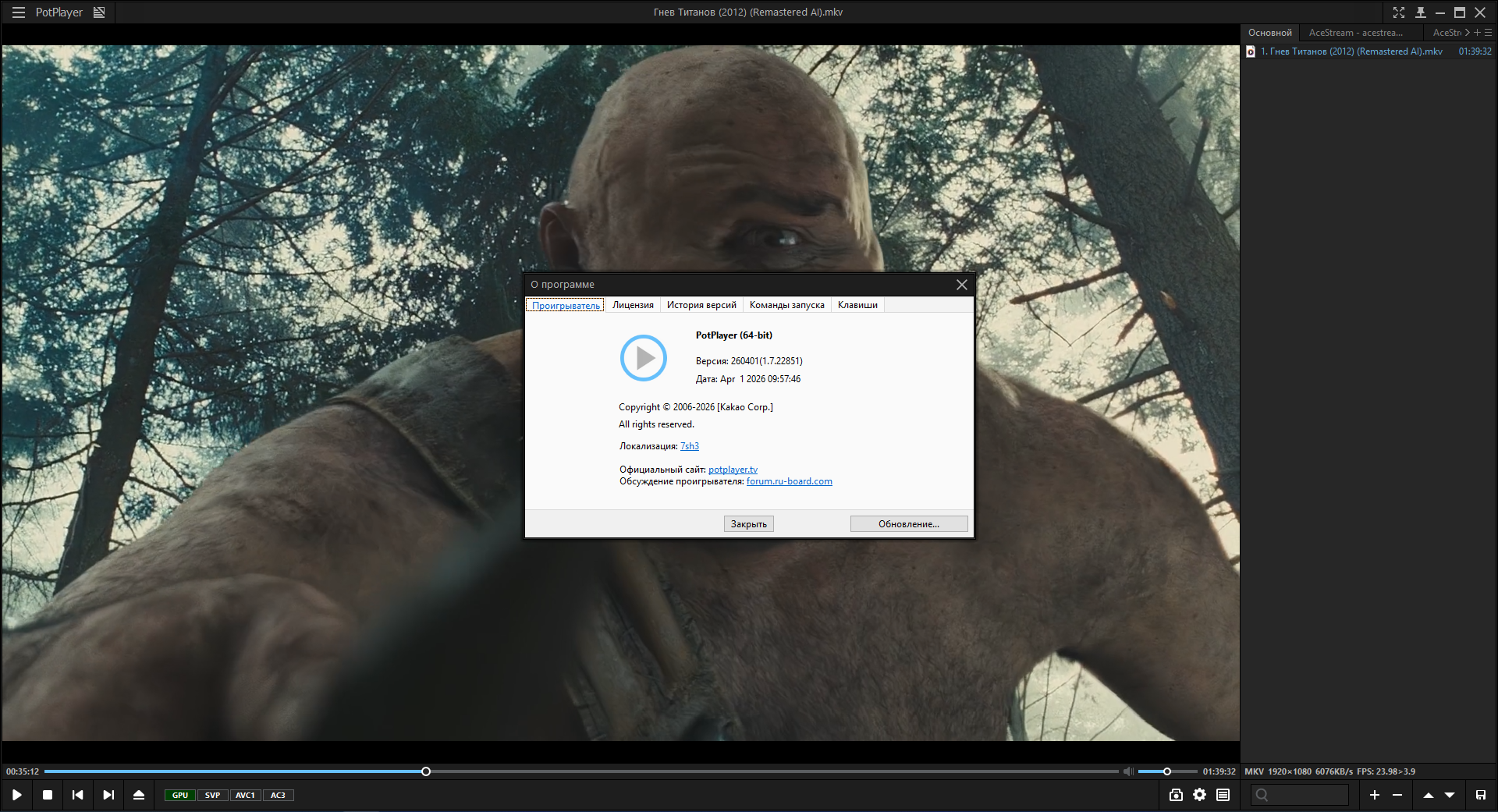Open the partially hidden AceStr playlist tab

tap(1447, 33)
